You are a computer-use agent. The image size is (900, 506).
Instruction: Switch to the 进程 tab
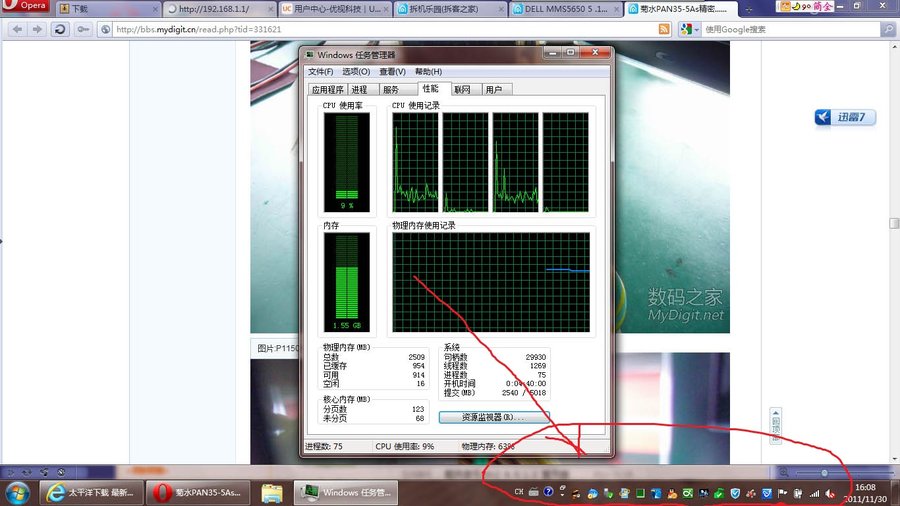point(358,89)
